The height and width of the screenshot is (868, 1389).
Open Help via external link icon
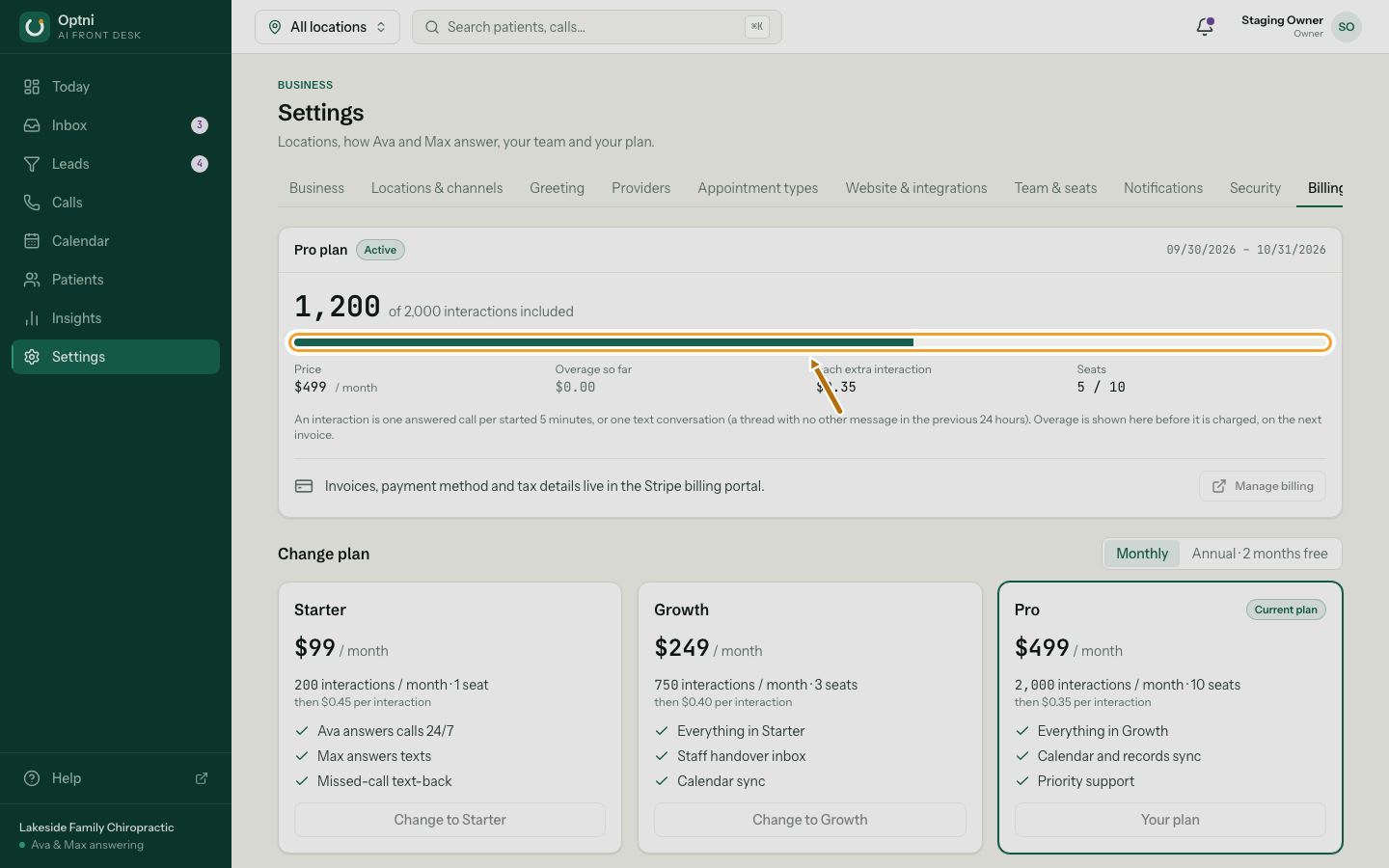coord(202,778)
